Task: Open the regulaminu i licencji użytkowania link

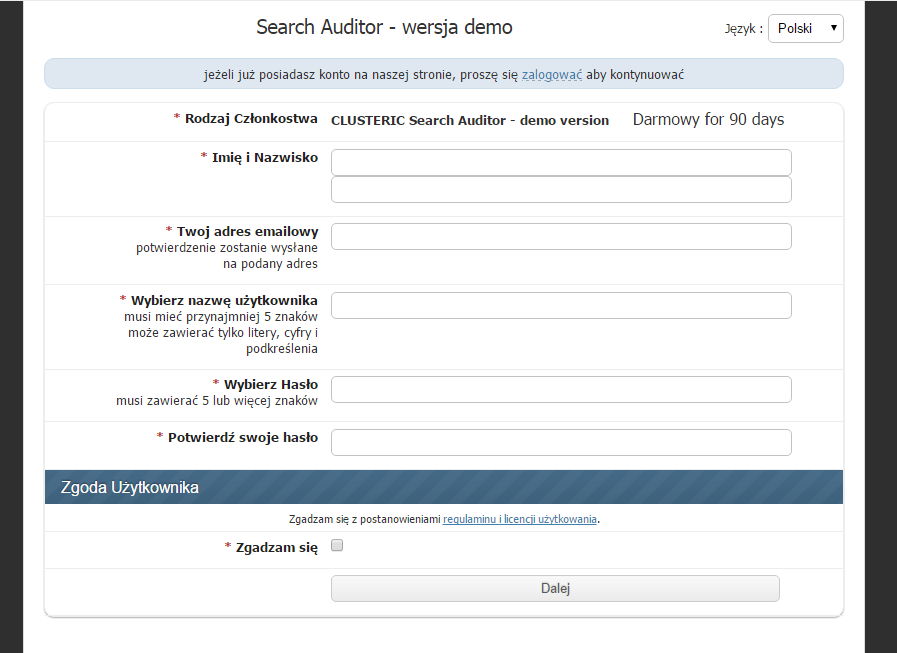Action: (520, 519)
